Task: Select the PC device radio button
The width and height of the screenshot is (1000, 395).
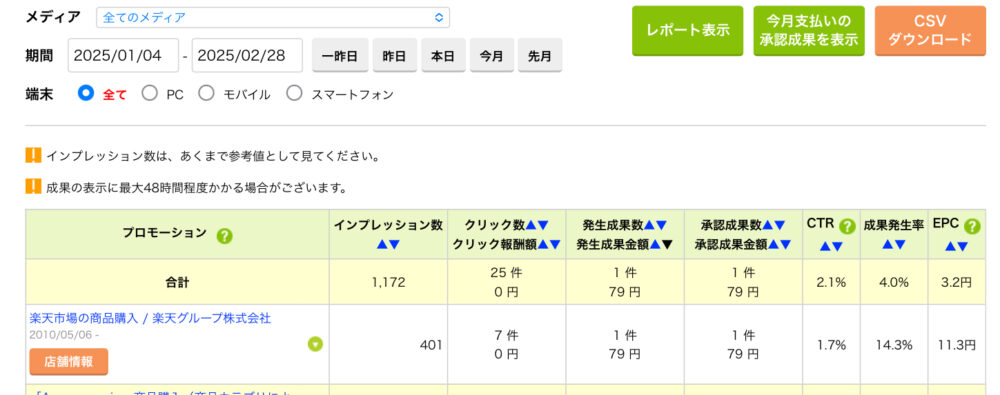Action: 149,94
